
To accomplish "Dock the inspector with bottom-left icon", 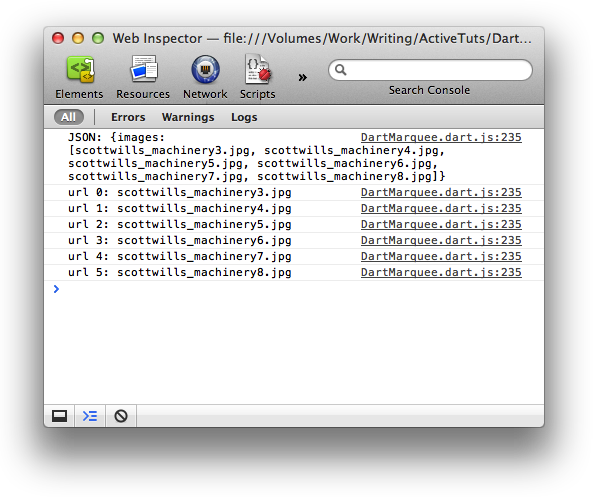I will [59, 416].
